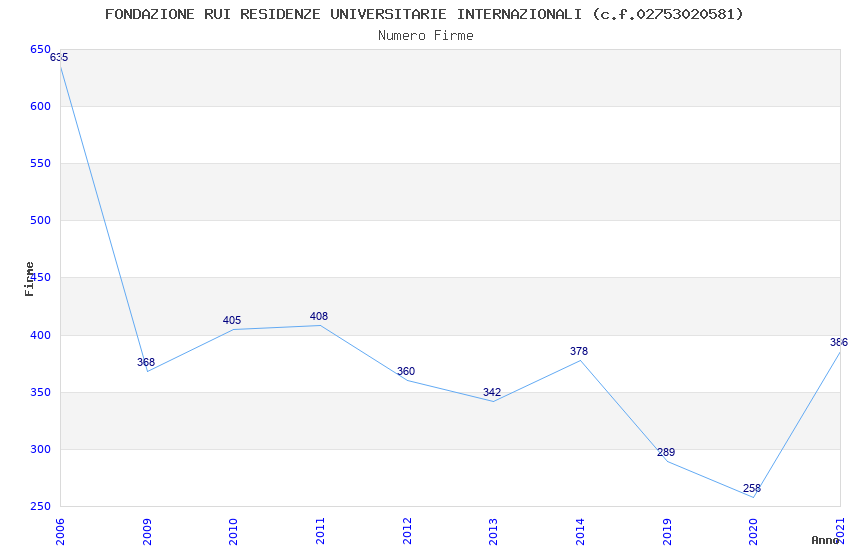This screenshot has height=550, width=850.
Task: Click the data label 386
Action: 839,342
